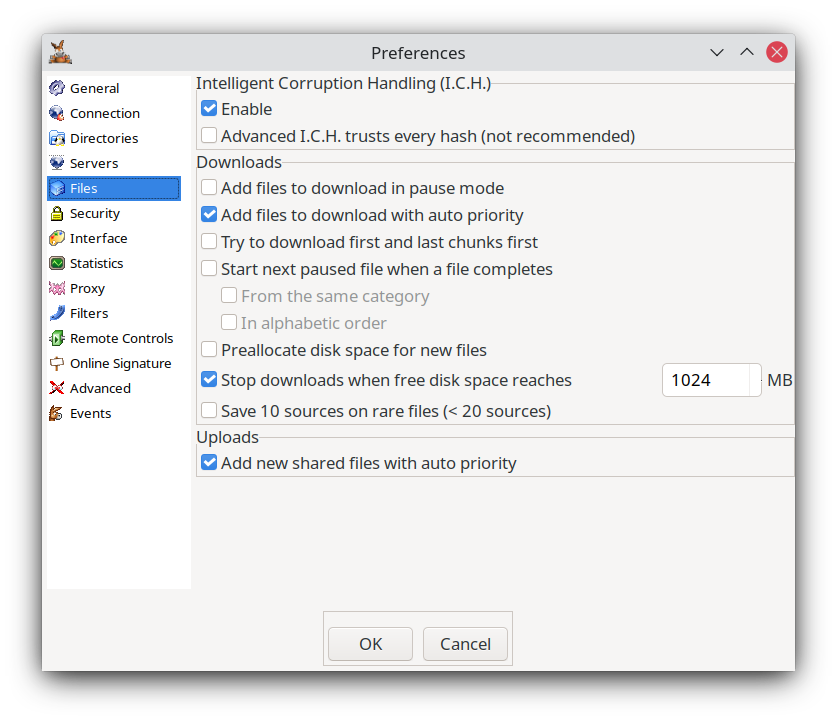This screenshot has height=721, width=837.
Task: Select Events in the sidebar
Action: (x=114, y=413)
